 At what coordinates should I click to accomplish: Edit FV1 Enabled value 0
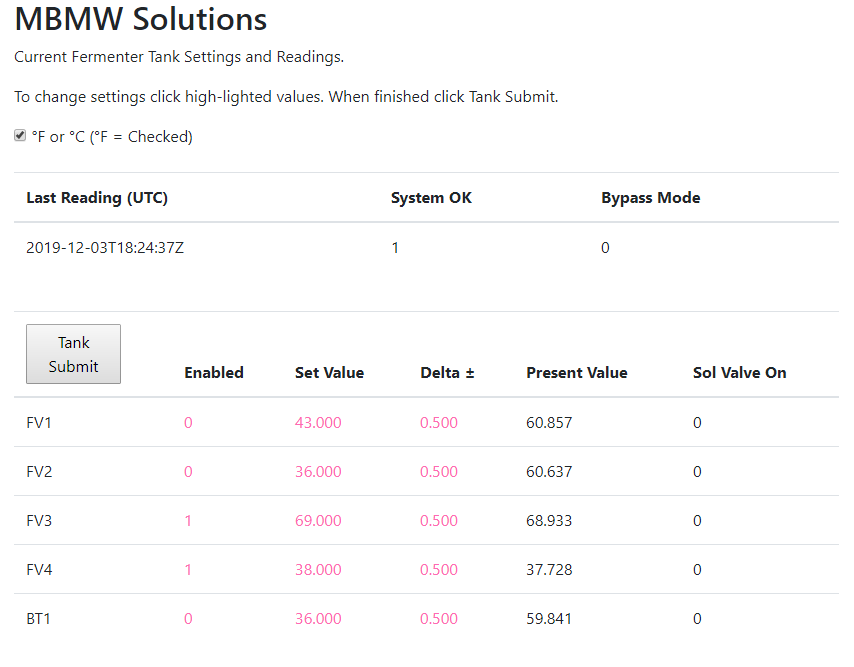(188, 423)
